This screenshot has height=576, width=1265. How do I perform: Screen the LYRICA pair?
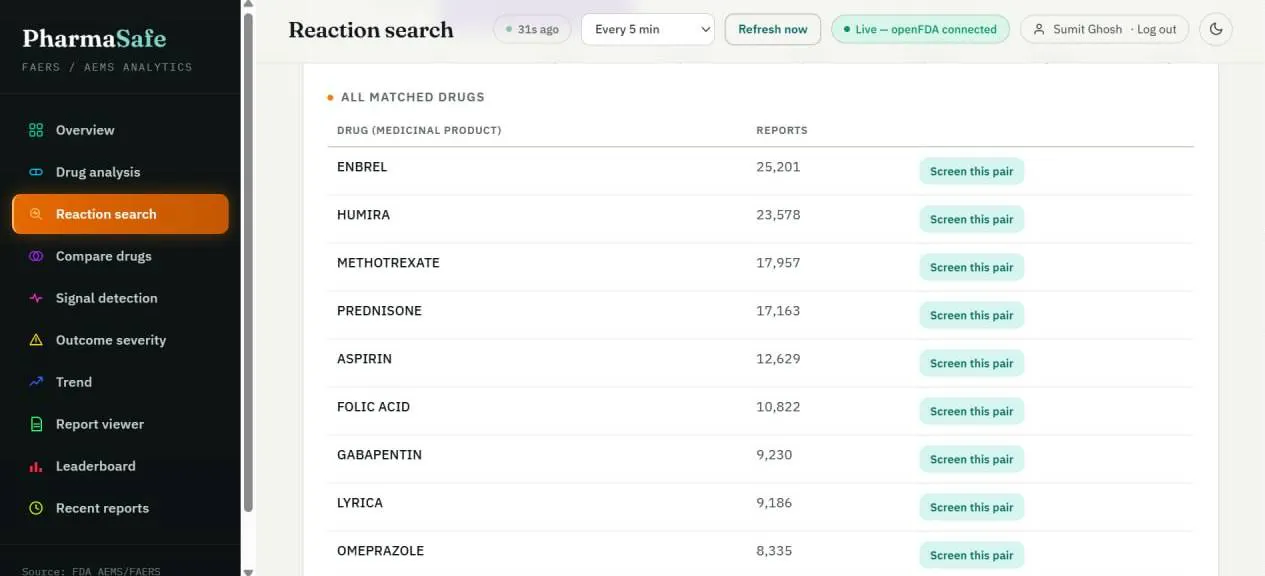point(971,507)
